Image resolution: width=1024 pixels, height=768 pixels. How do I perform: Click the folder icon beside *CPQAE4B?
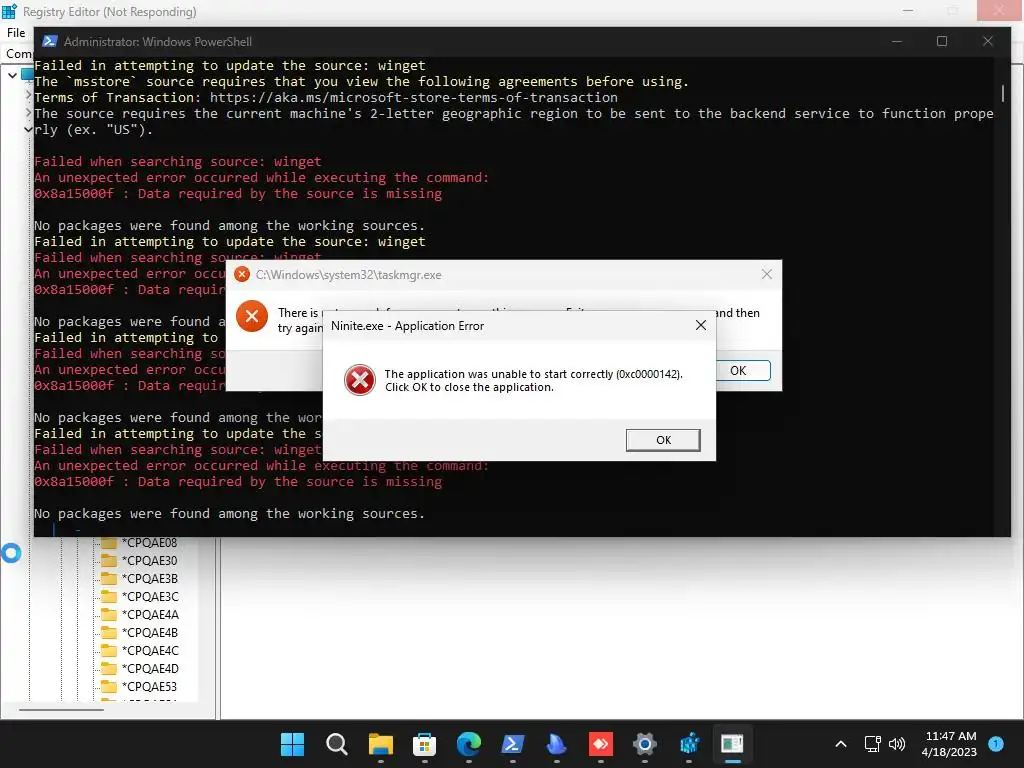point(108,632)
